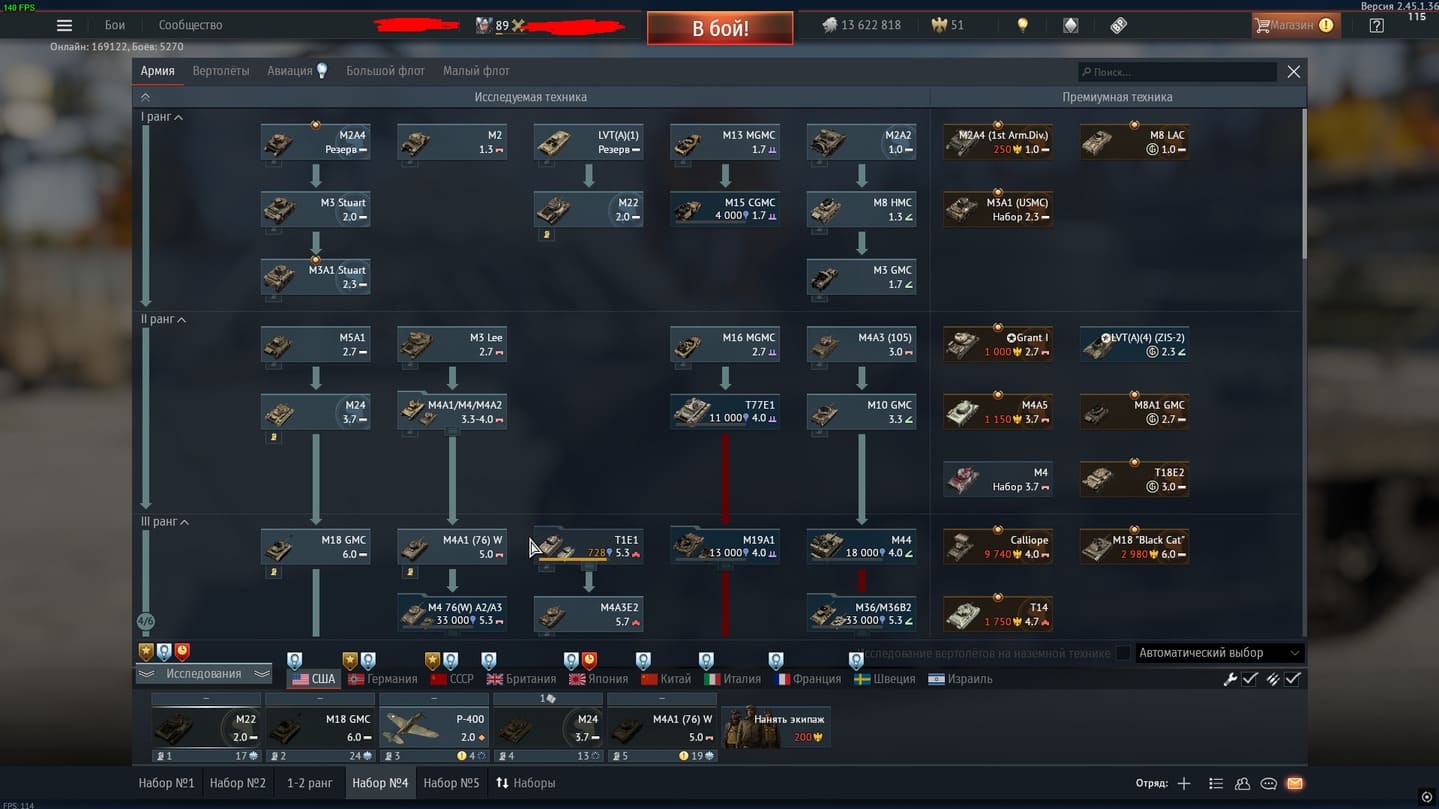Viewport: 1439px width, 809px height.
Task: Toggle the checkmark next to wrench icon
Action: click(1250, 679)
